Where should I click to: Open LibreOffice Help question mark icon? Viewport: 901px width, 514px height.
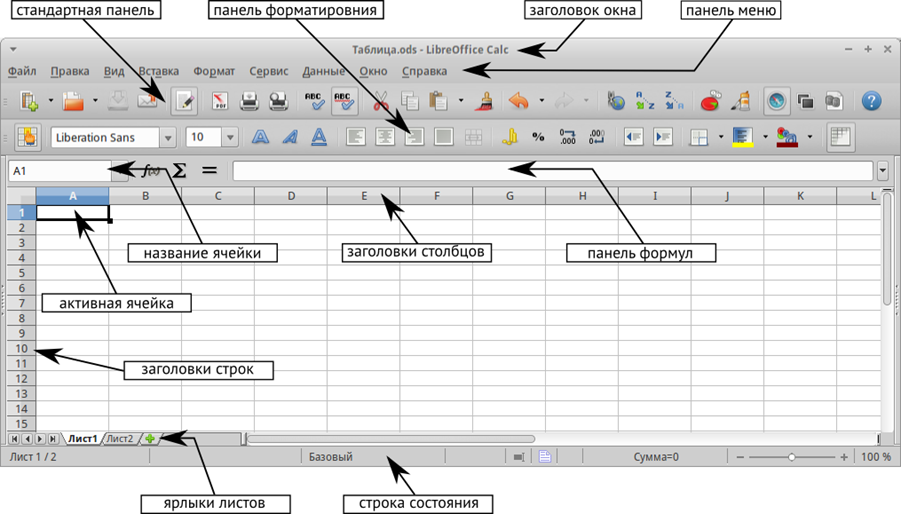[870, 101]
